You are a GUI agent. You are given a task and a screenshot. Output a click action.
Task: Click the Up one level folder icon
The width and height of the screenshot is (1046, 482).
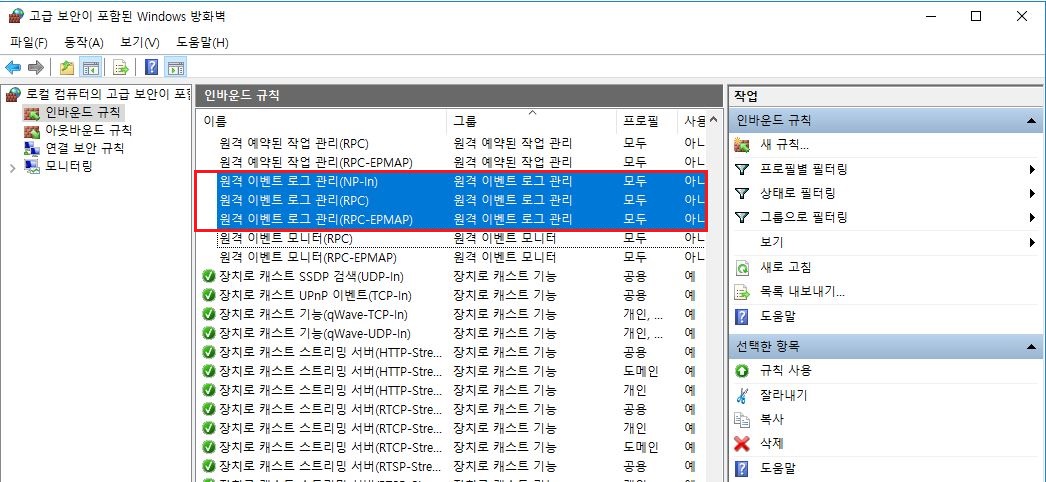[x=67, y=67]
